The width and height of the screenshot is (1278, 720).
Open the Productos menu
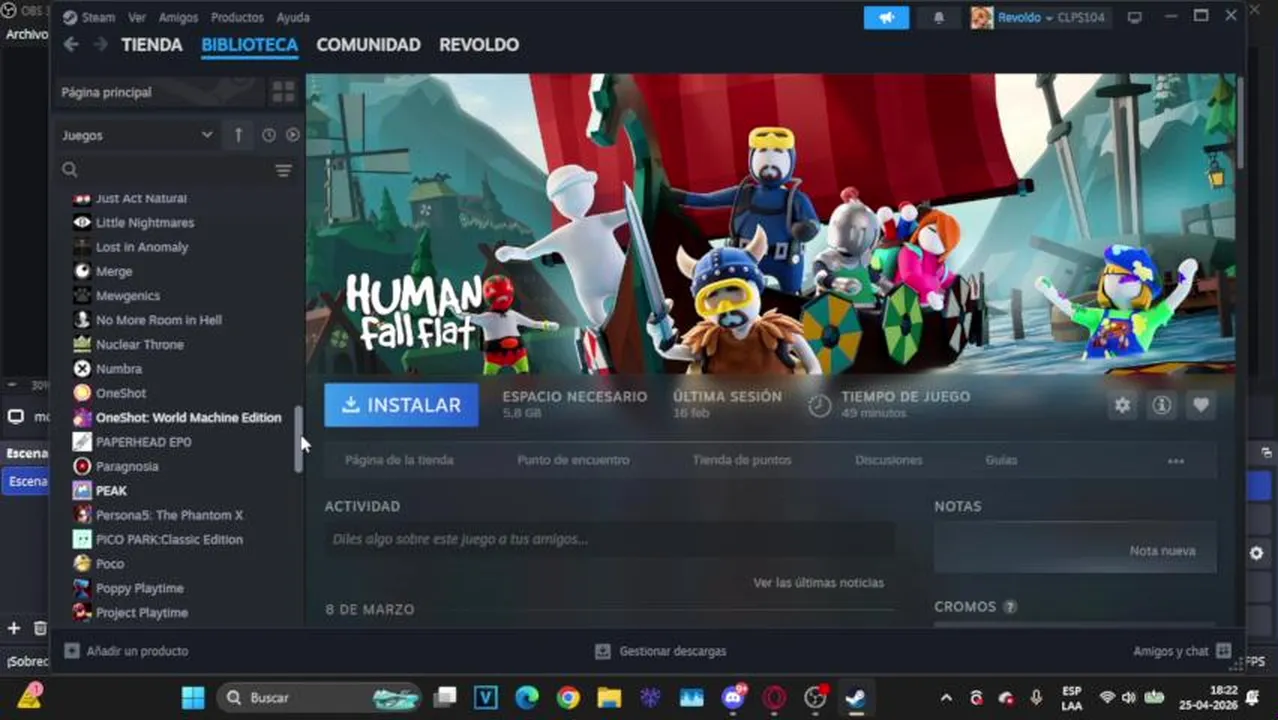(237, 18)
